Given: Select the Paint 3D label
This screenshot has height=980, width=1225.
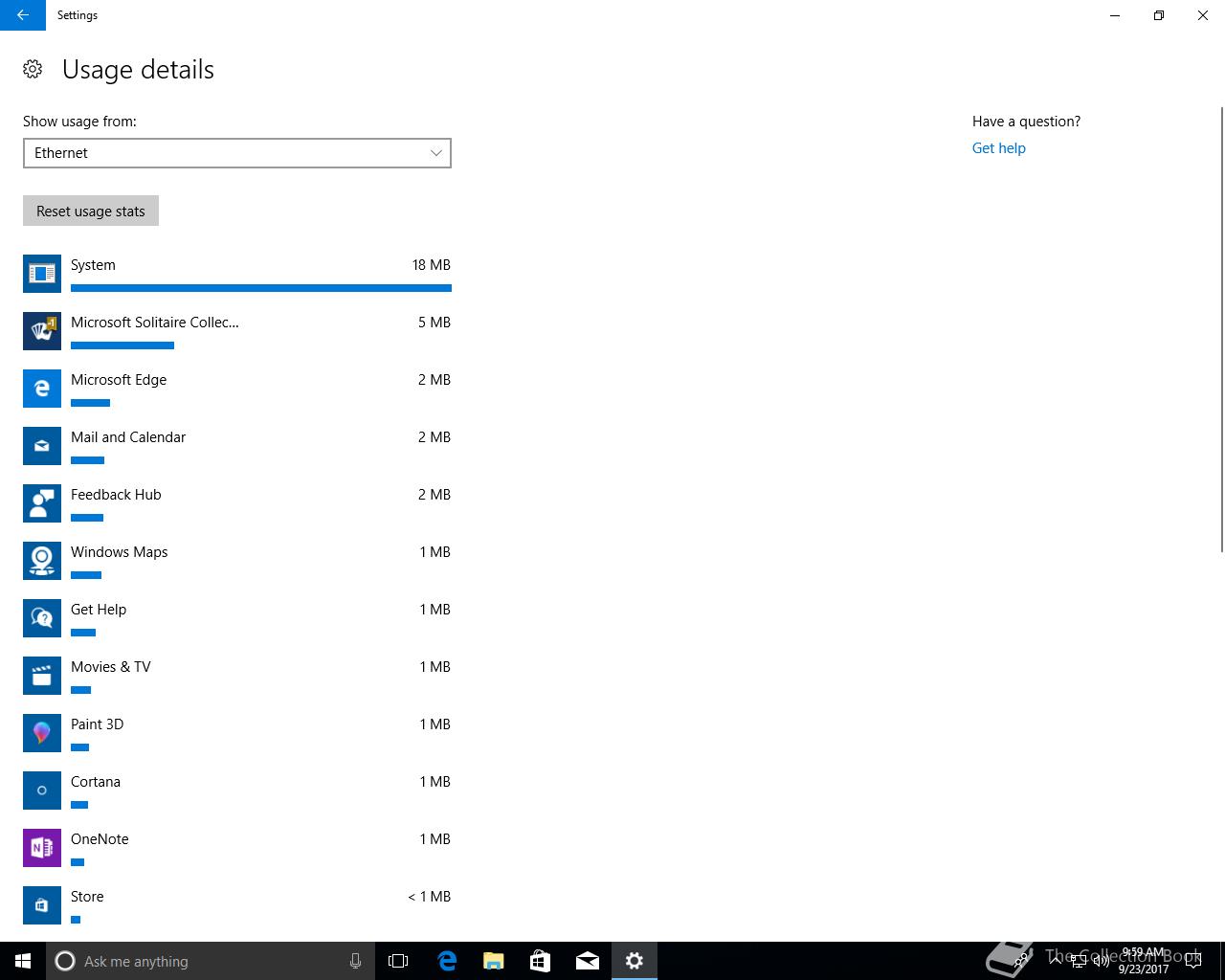Looking at the screenshot, I should (97, 724).
